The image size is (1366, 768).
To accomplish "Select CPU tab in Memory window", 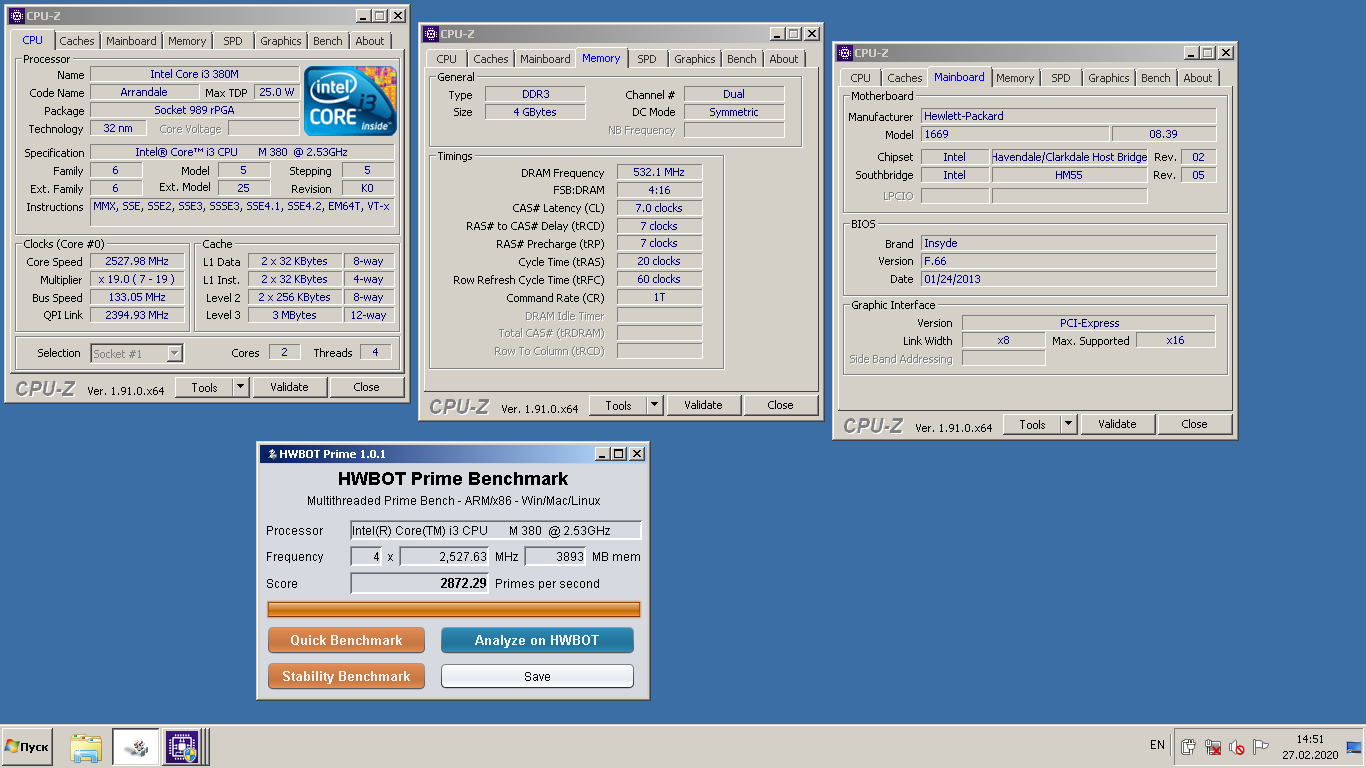I will (x=447, y=59).
